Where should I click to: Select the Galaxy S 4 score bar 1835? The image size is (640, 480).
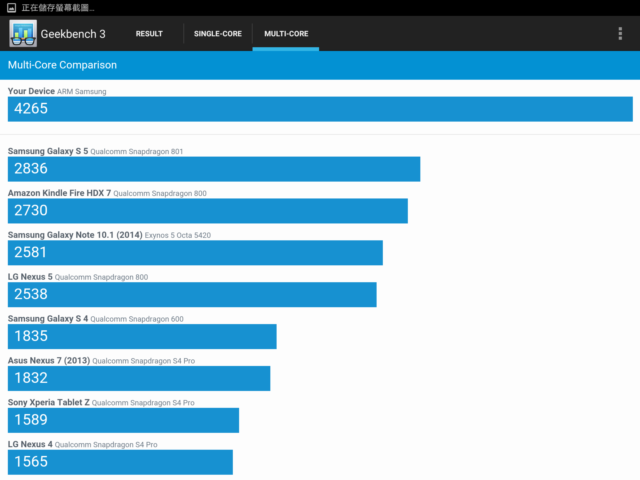coord(142,336)
